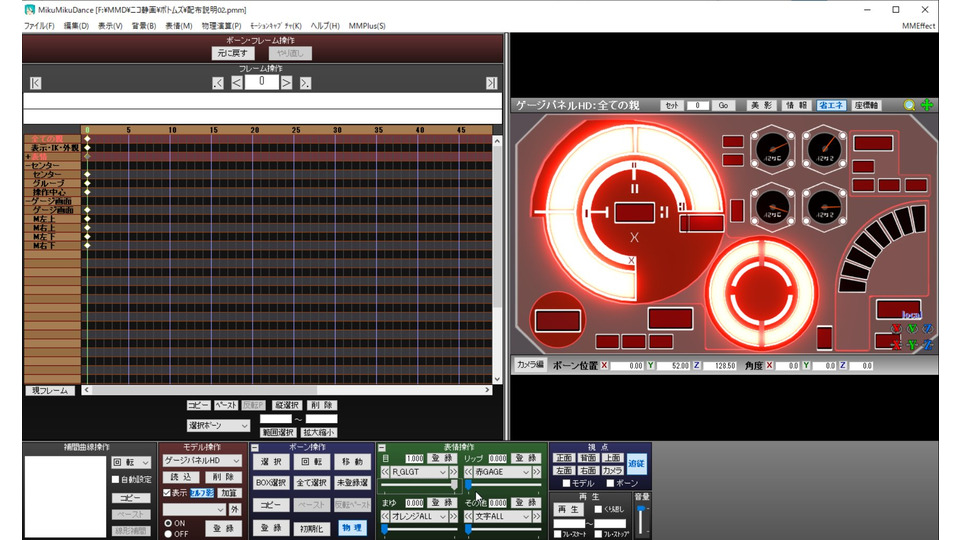Open the オレンジALL morph dropdown

pos(419,517)
